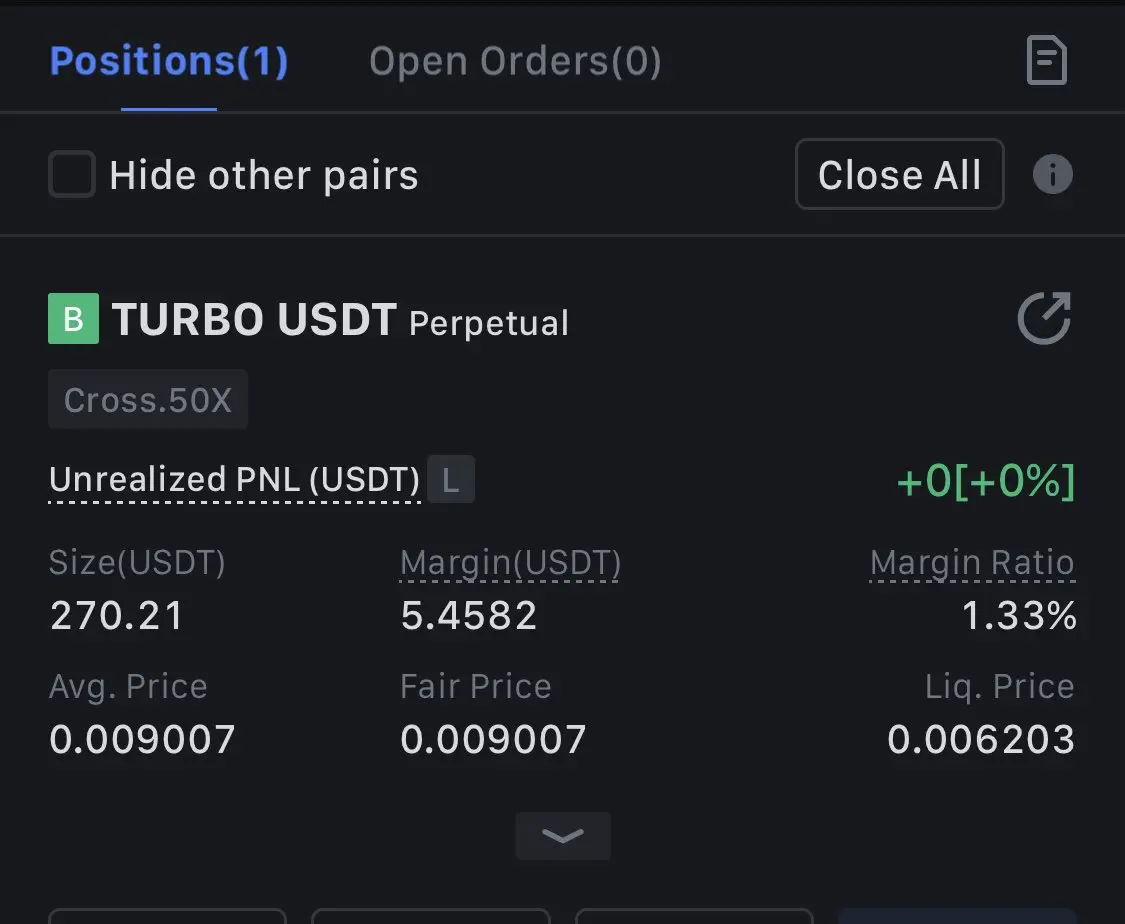Click the 270.21 position size value
This screenshot has width=1125, height=924.
pyautogui.click(x=116, y=616)
